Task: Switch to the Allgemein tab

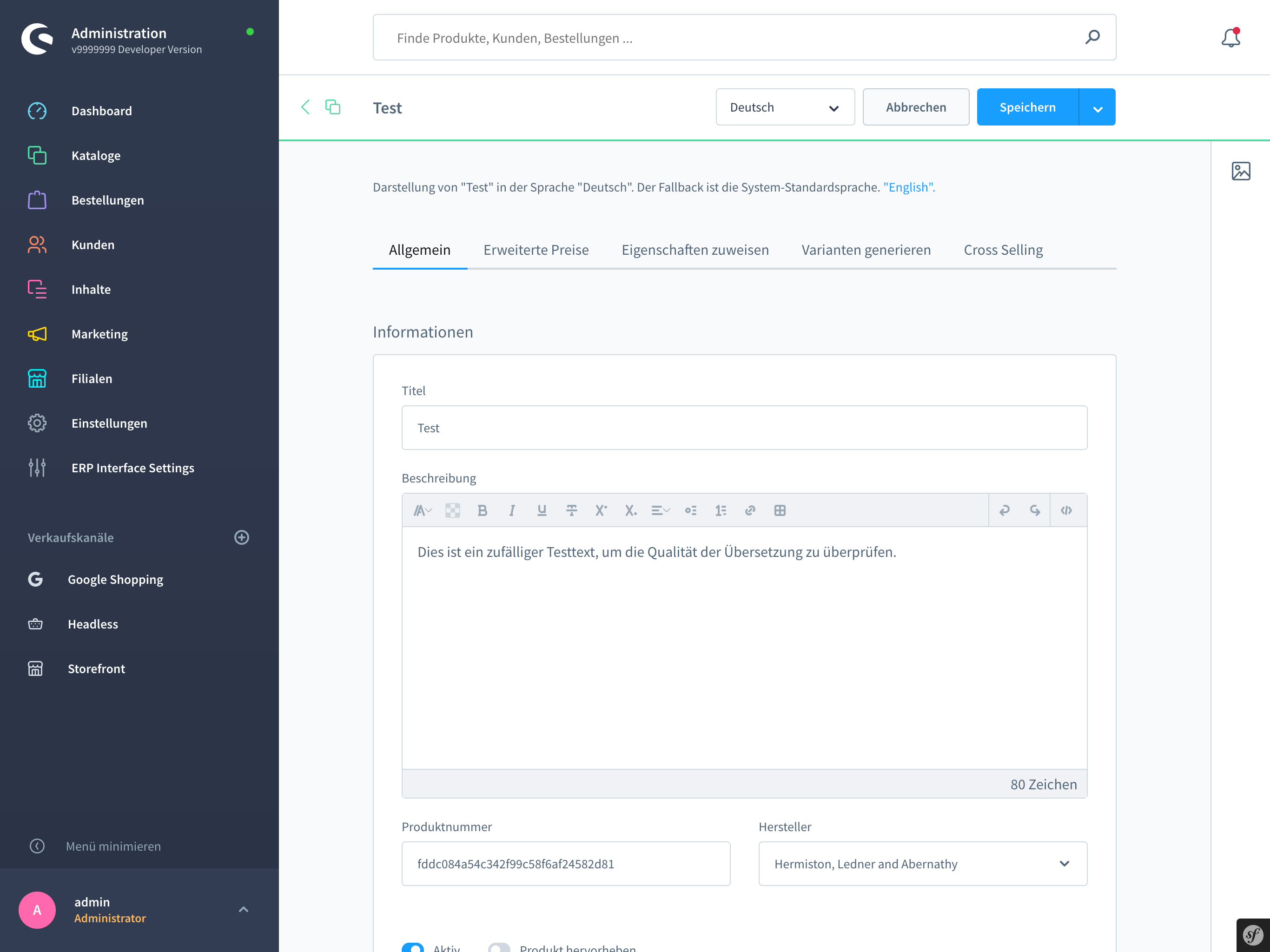Action: [420, 251]
